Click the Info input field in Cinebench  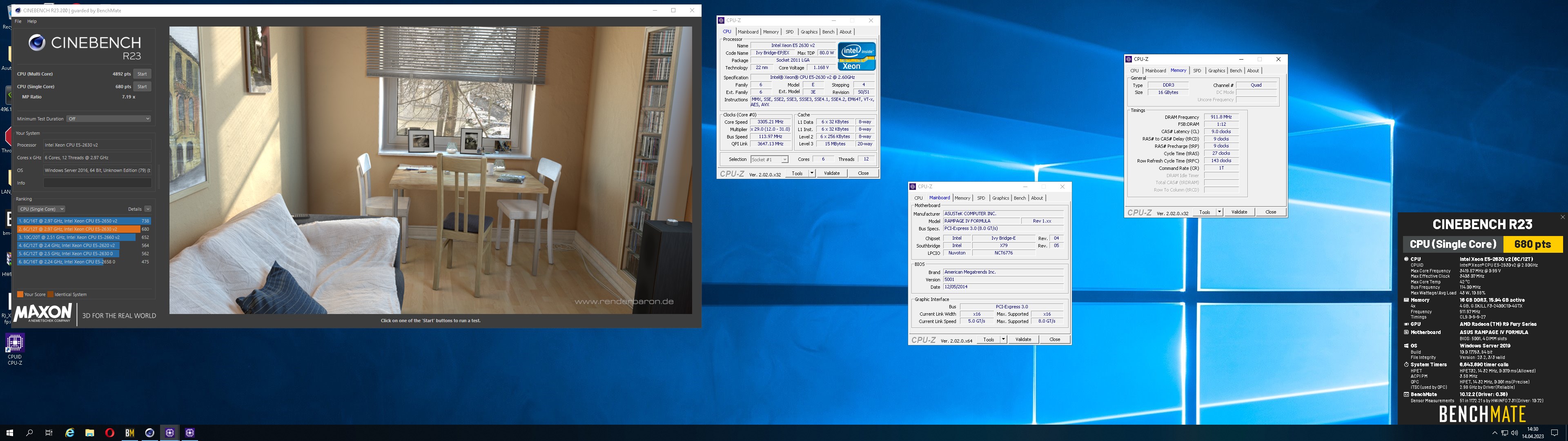pos(97,183)
